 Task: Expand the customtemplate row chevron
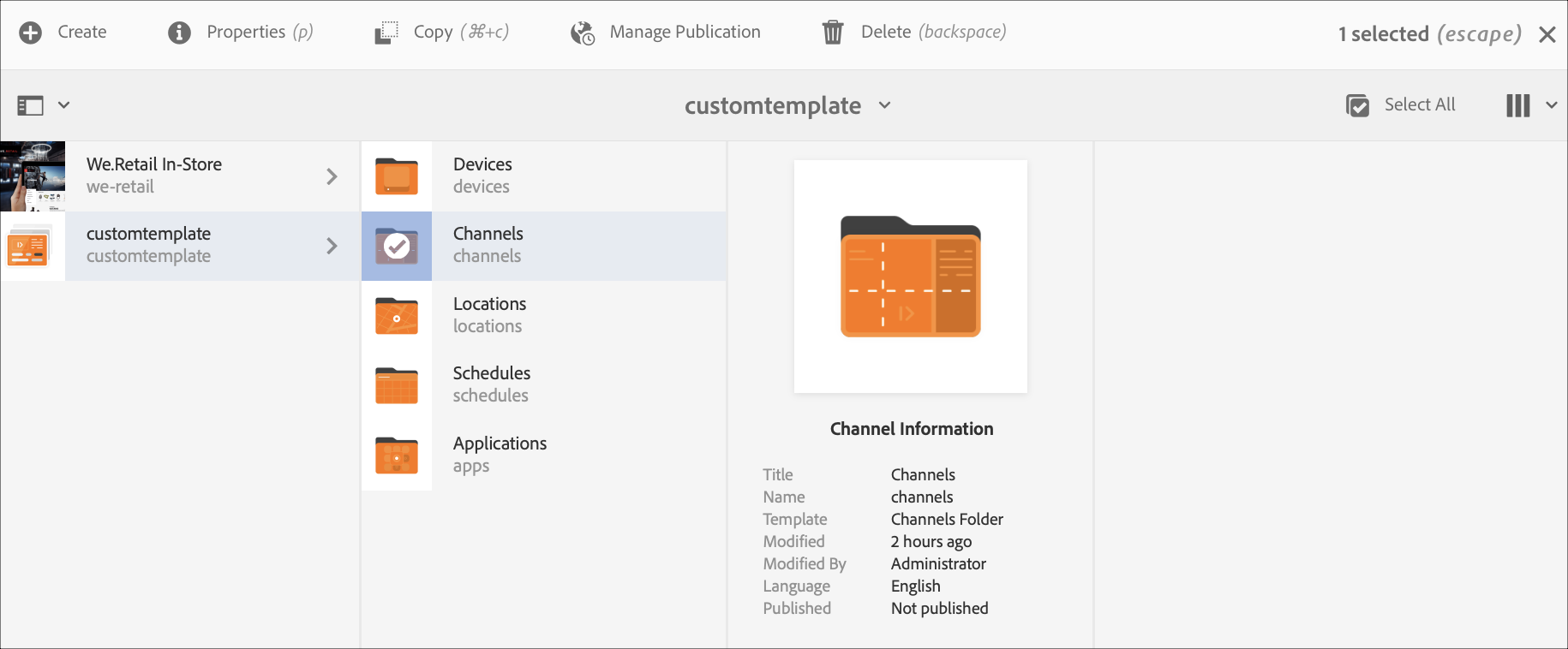[x=332, y=247]
